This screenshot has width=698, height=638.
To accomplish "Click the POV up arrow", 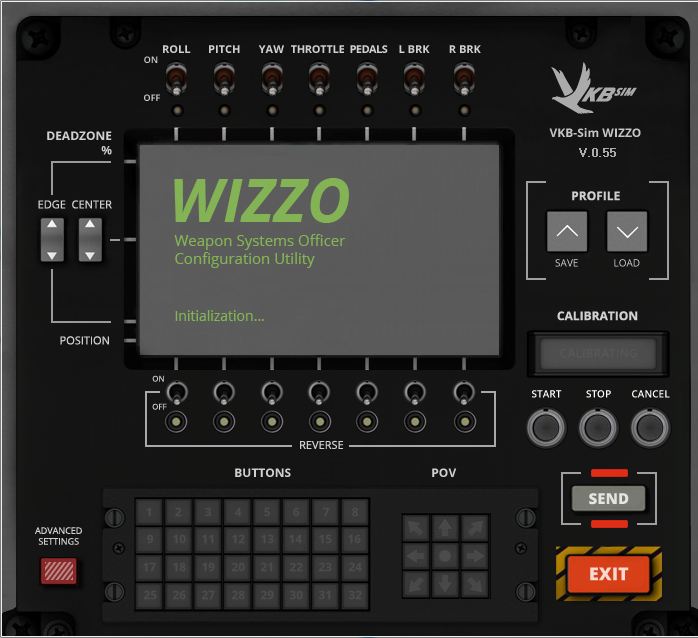I will [x=445, y=528].
